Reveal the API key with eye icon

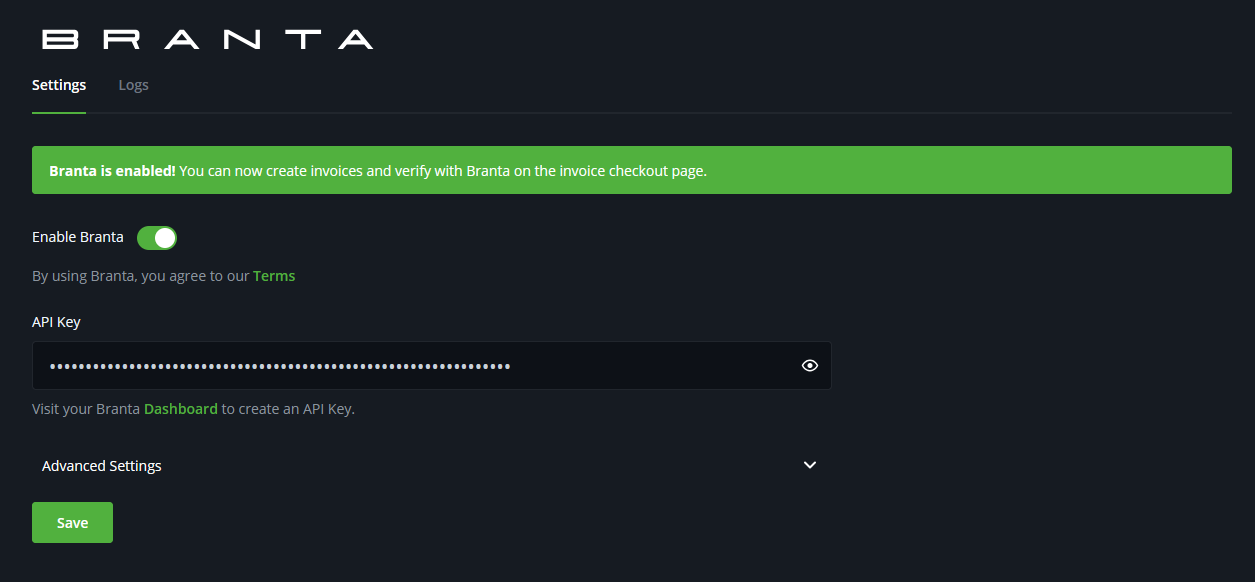click(x=810, y=366)
